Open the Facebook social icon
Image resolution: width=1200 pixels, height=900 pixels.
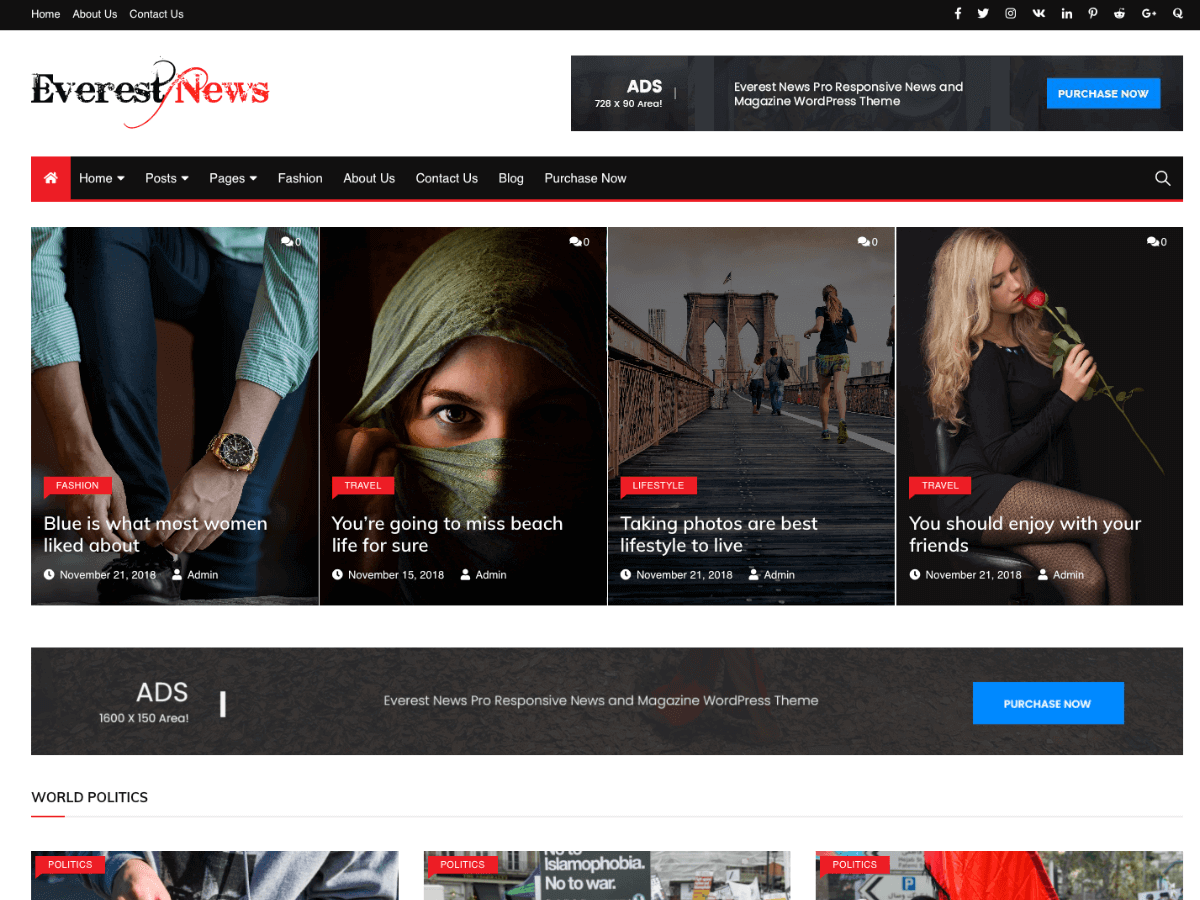[x=957, y=13]
